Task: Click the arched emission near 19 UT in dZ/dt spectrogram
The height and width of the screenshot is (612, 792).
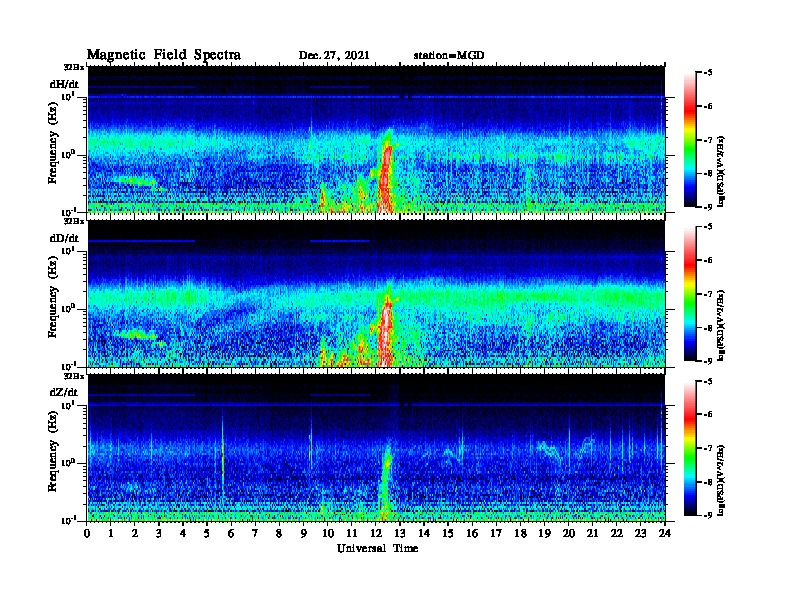Action: 548,449
